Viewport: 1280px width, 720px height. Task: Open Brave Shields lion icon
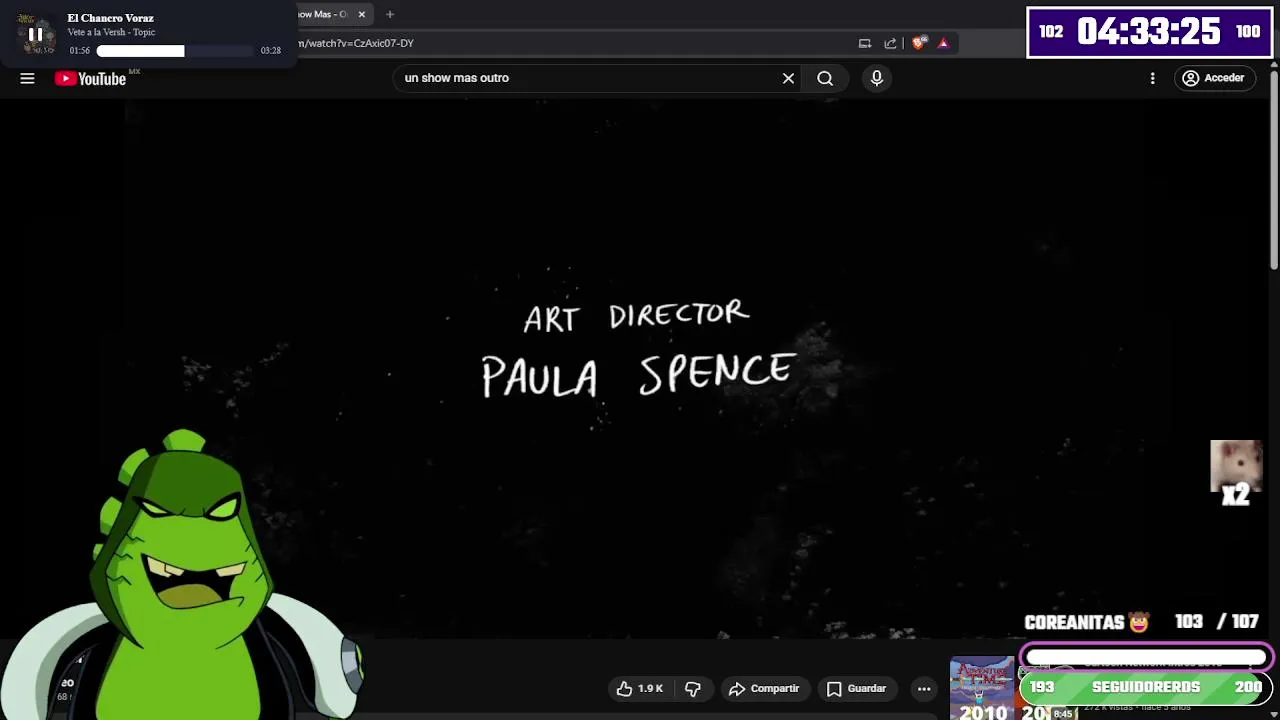click(918, 43)
